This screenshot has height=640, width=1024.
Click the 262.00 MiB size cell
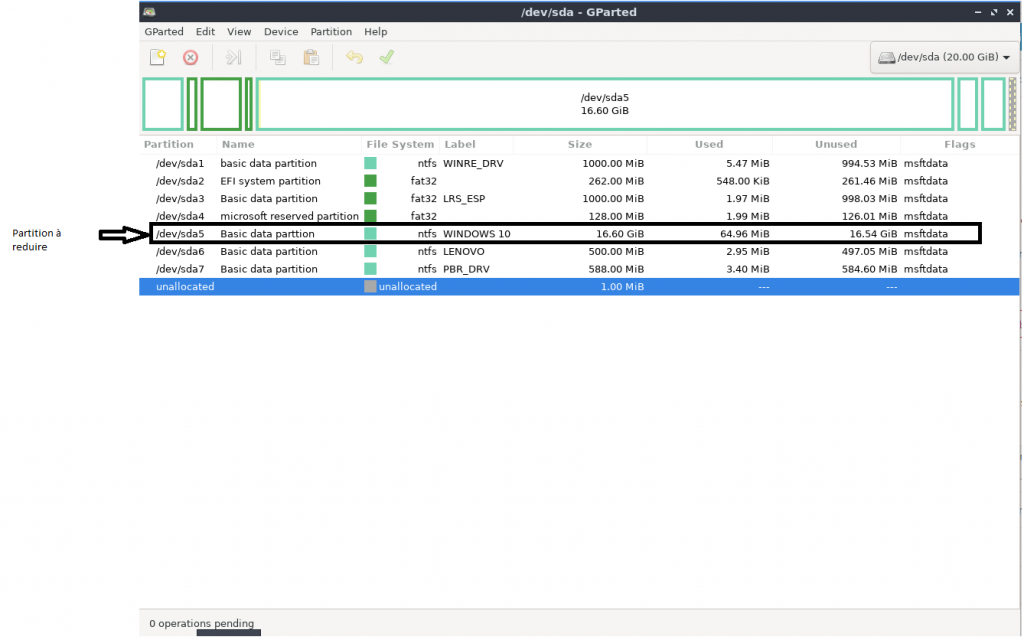(615, 181)
